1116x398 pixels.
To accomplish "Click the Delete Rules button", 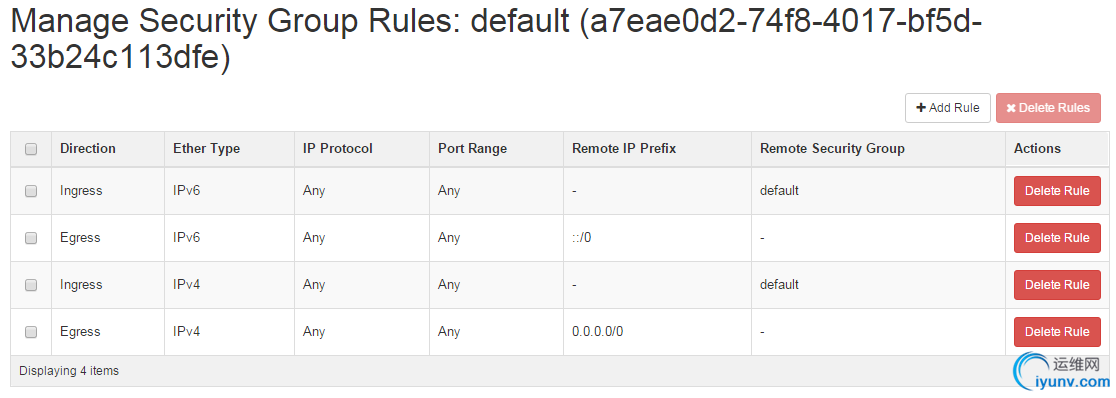I will (1048, 108).
